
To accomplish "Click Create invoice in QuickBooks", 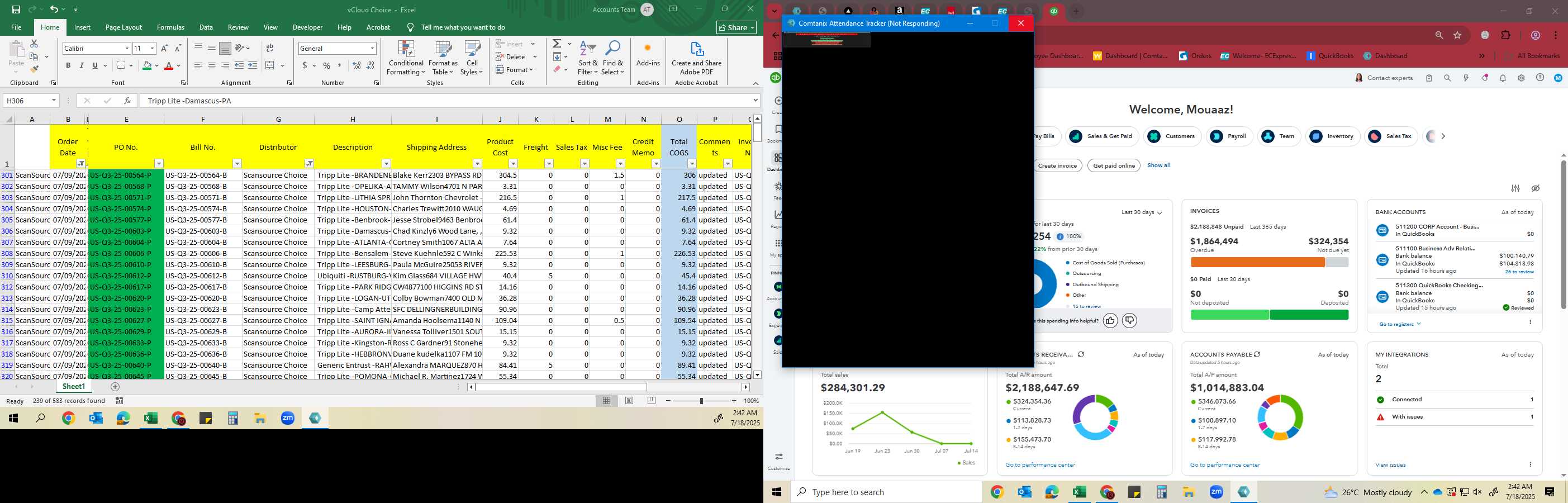I will [x=1057, y=165].
